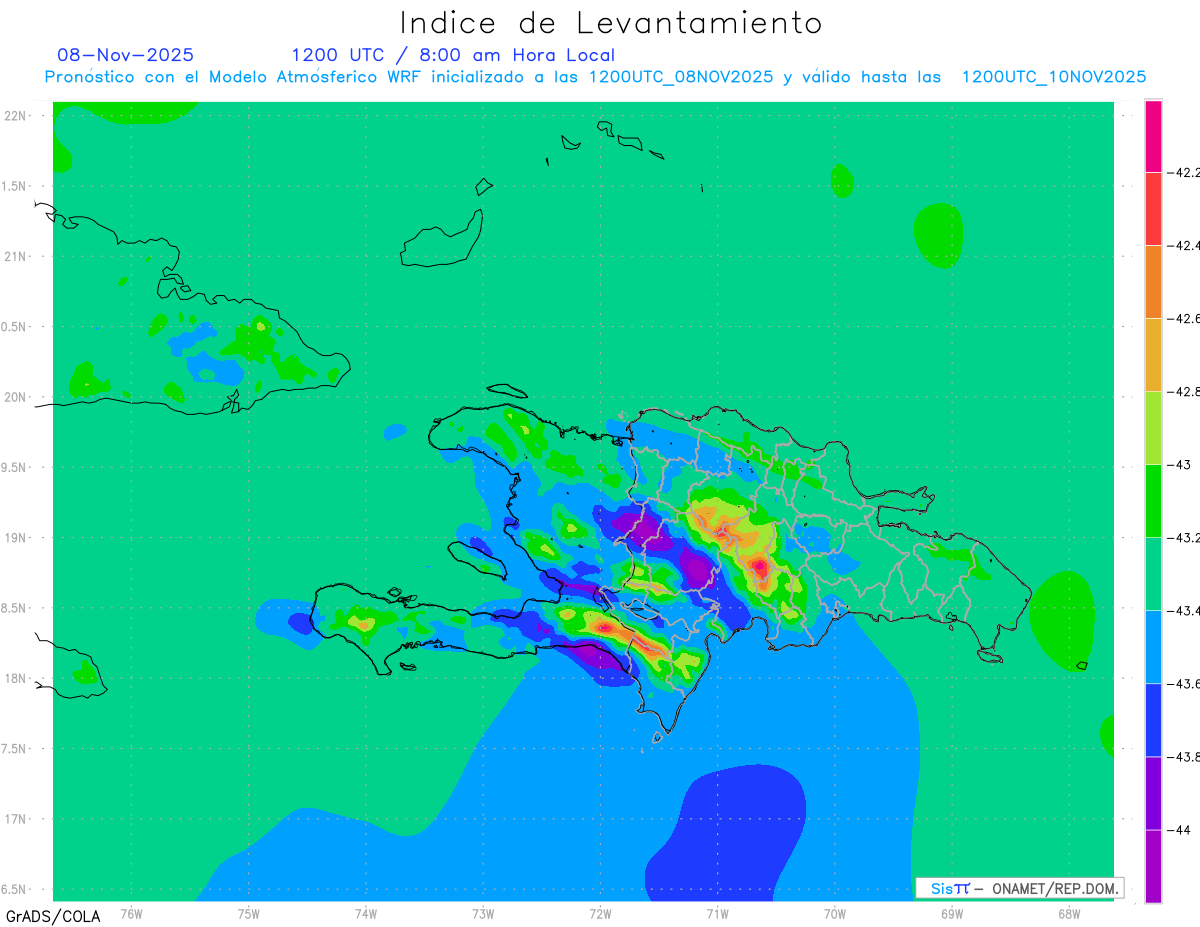Click the '19N' latitude label
The image size is (1200, 927).
[x=16, y=538]
